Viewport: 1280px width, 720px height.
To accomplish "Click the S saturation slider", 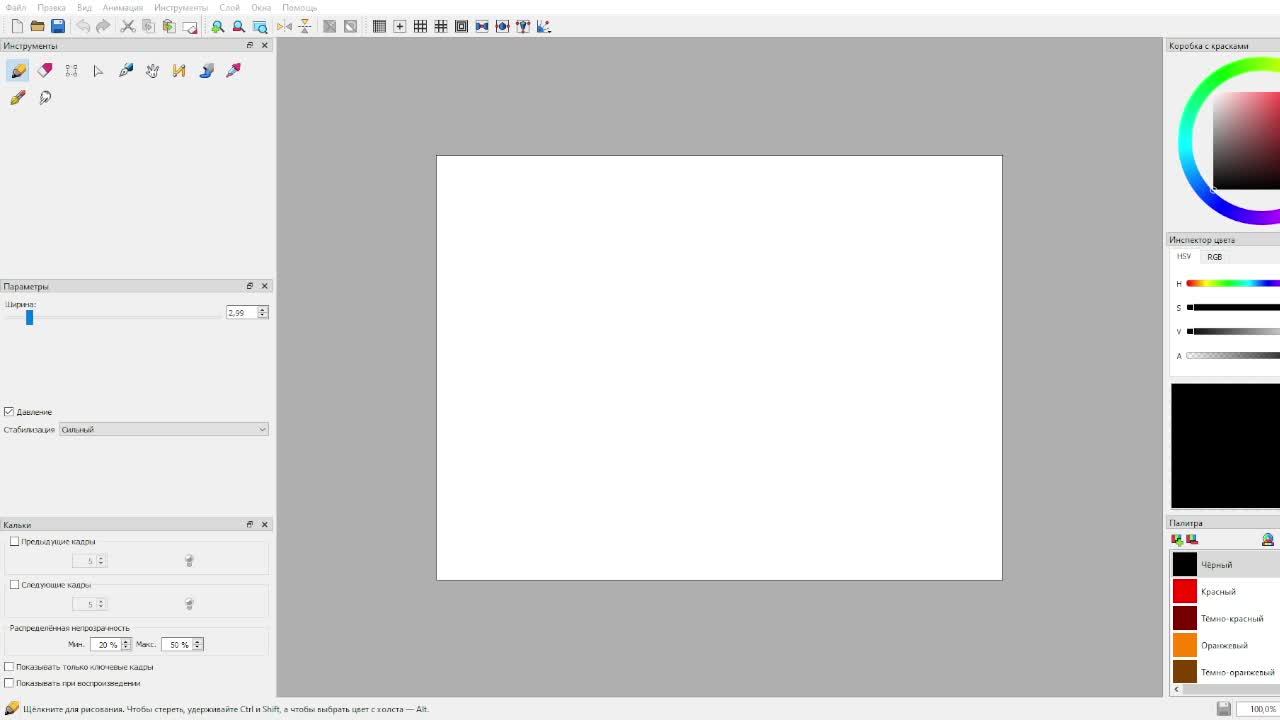I will 1233,308.
